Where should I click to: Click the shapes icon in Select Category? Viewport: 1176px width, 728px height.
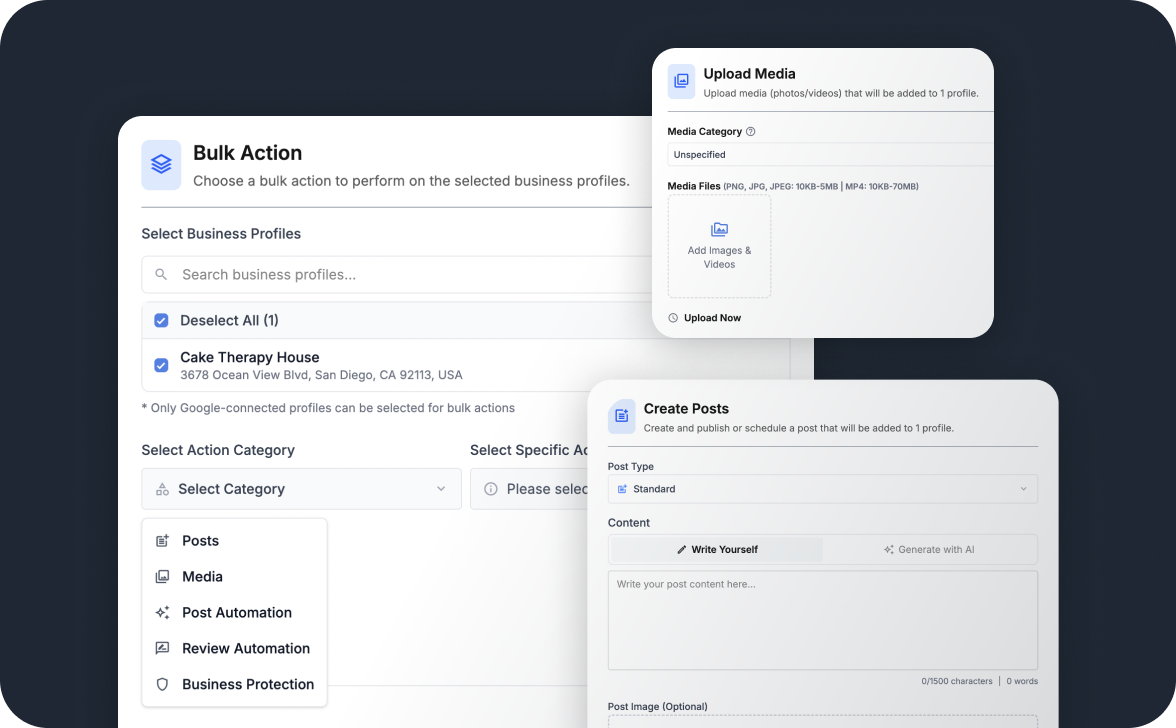coord(162,489)
